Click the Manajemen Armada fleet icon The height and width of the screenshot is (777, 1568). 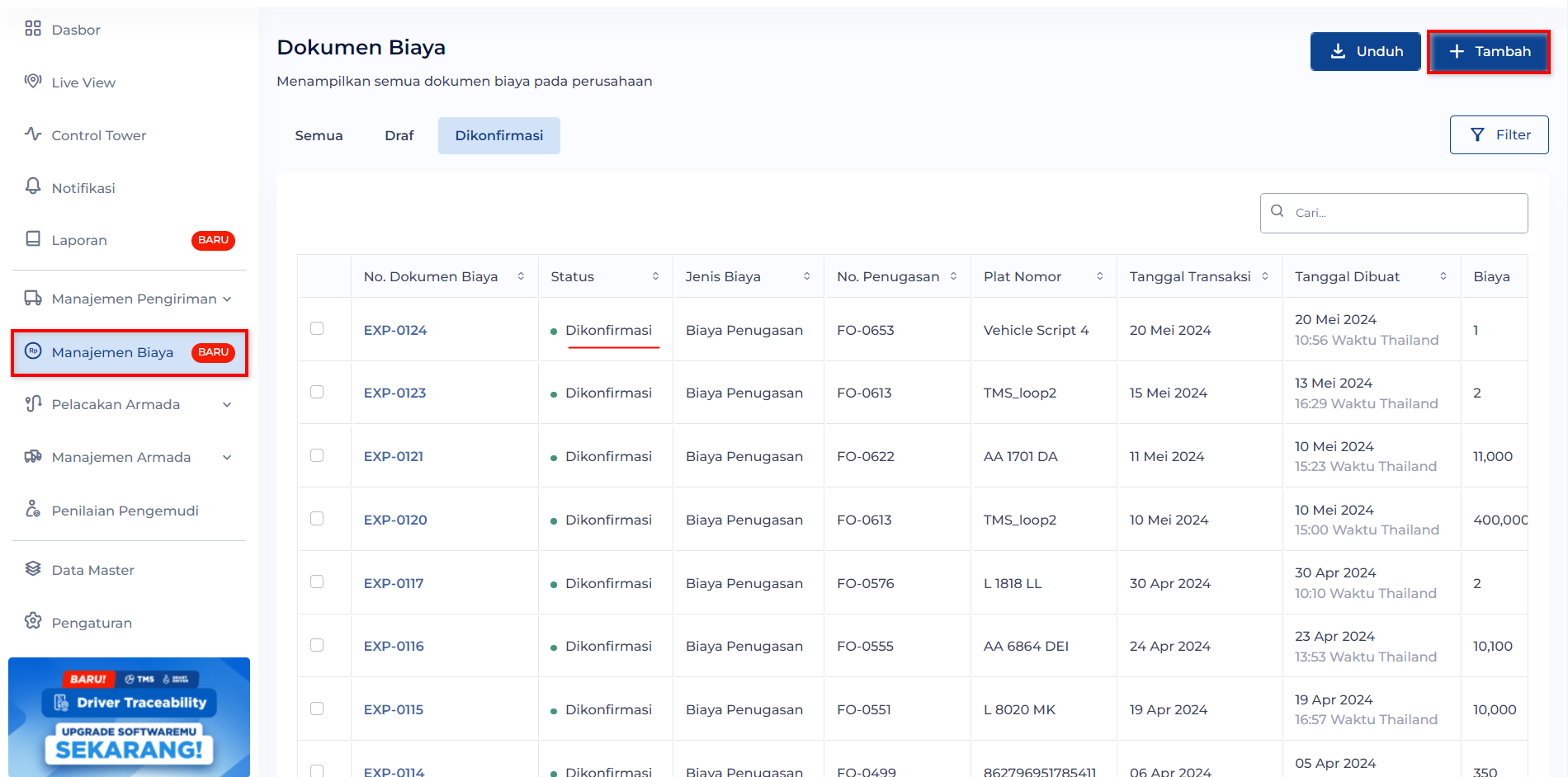click(33, 456)
